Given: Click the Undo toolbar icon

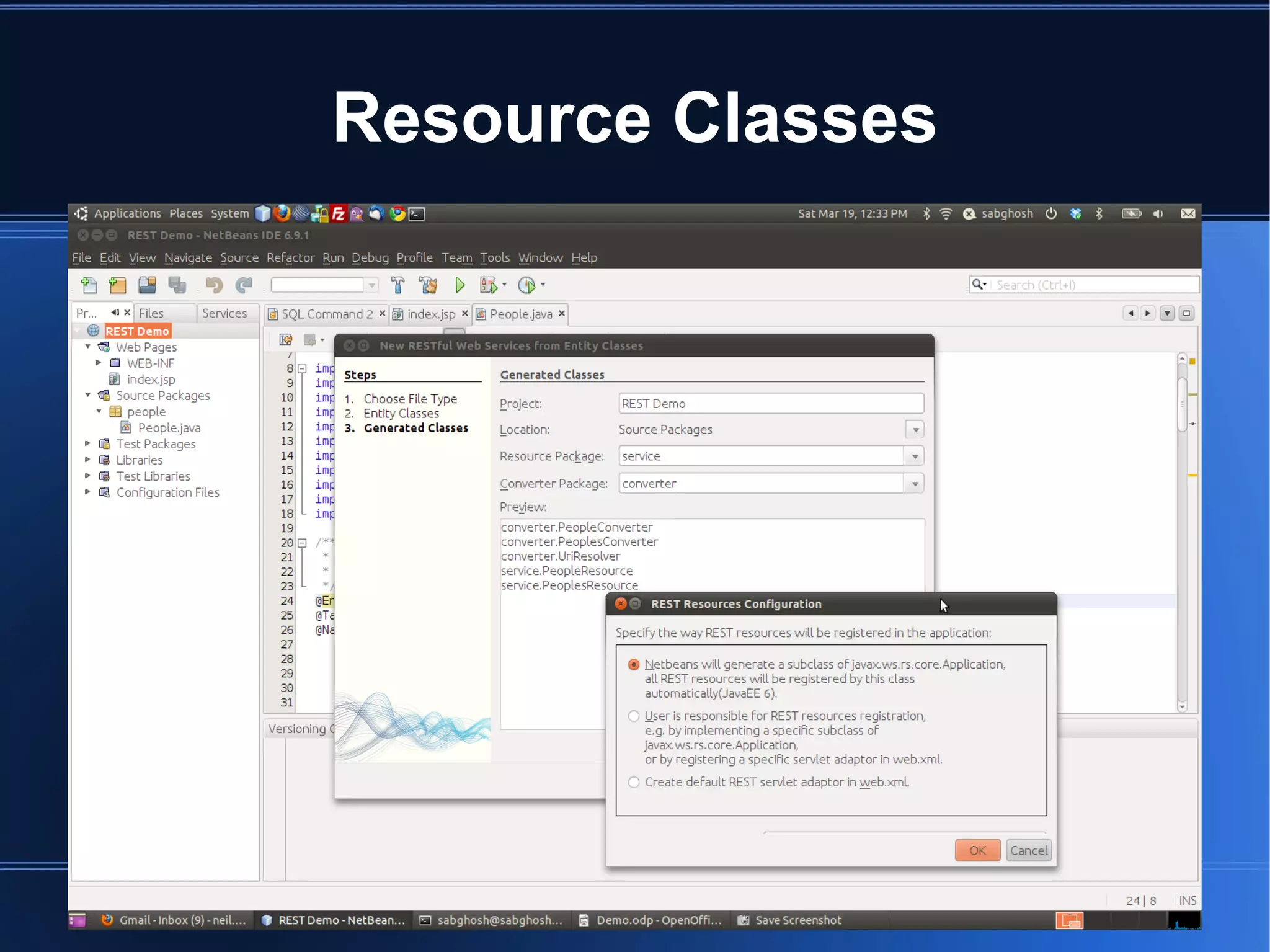Looking at the screenshot, I should [x=214, y=285].
